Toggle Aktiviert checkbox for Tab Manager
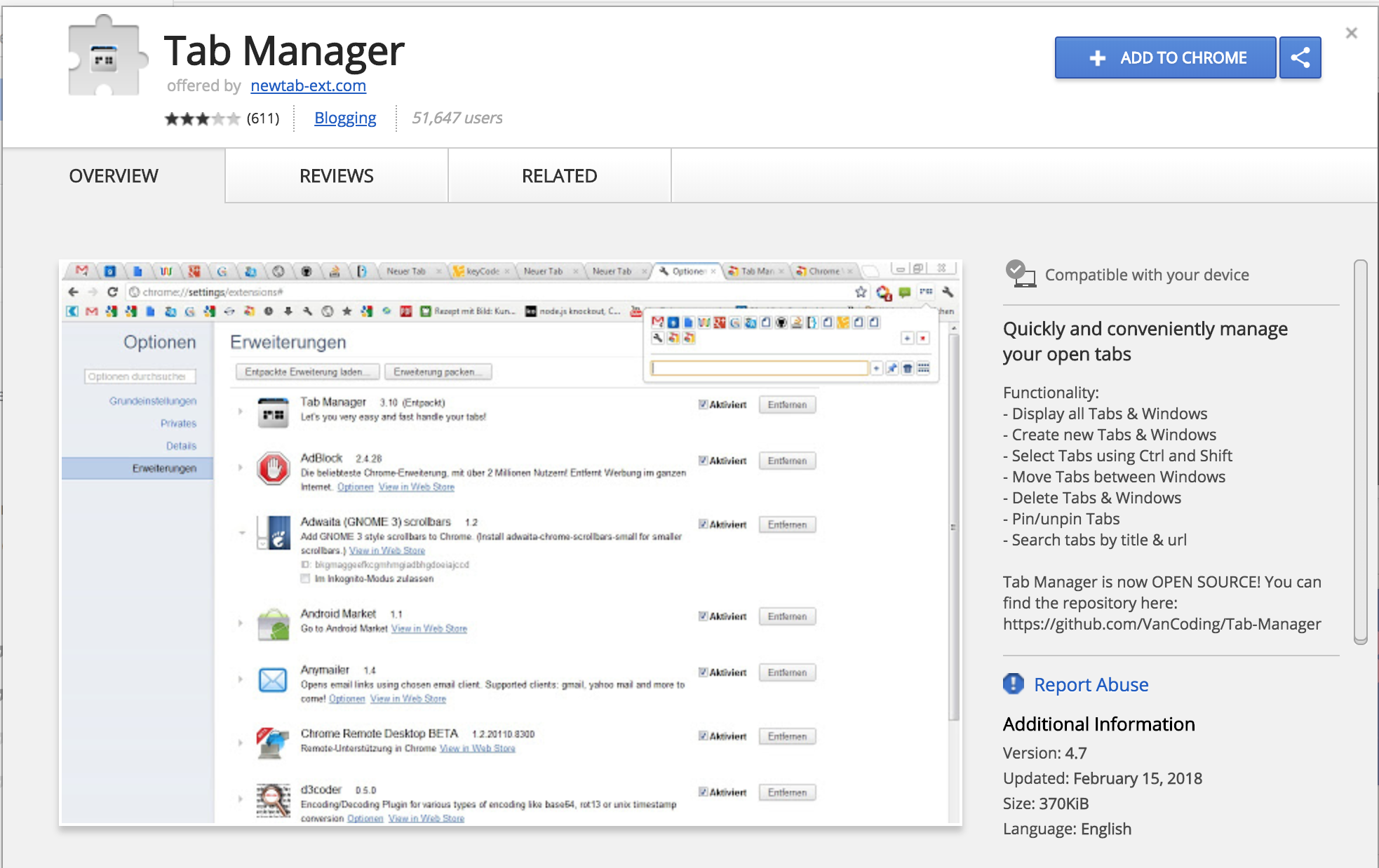The height and width of the screenshot is (868, 1379). point(703,405)
